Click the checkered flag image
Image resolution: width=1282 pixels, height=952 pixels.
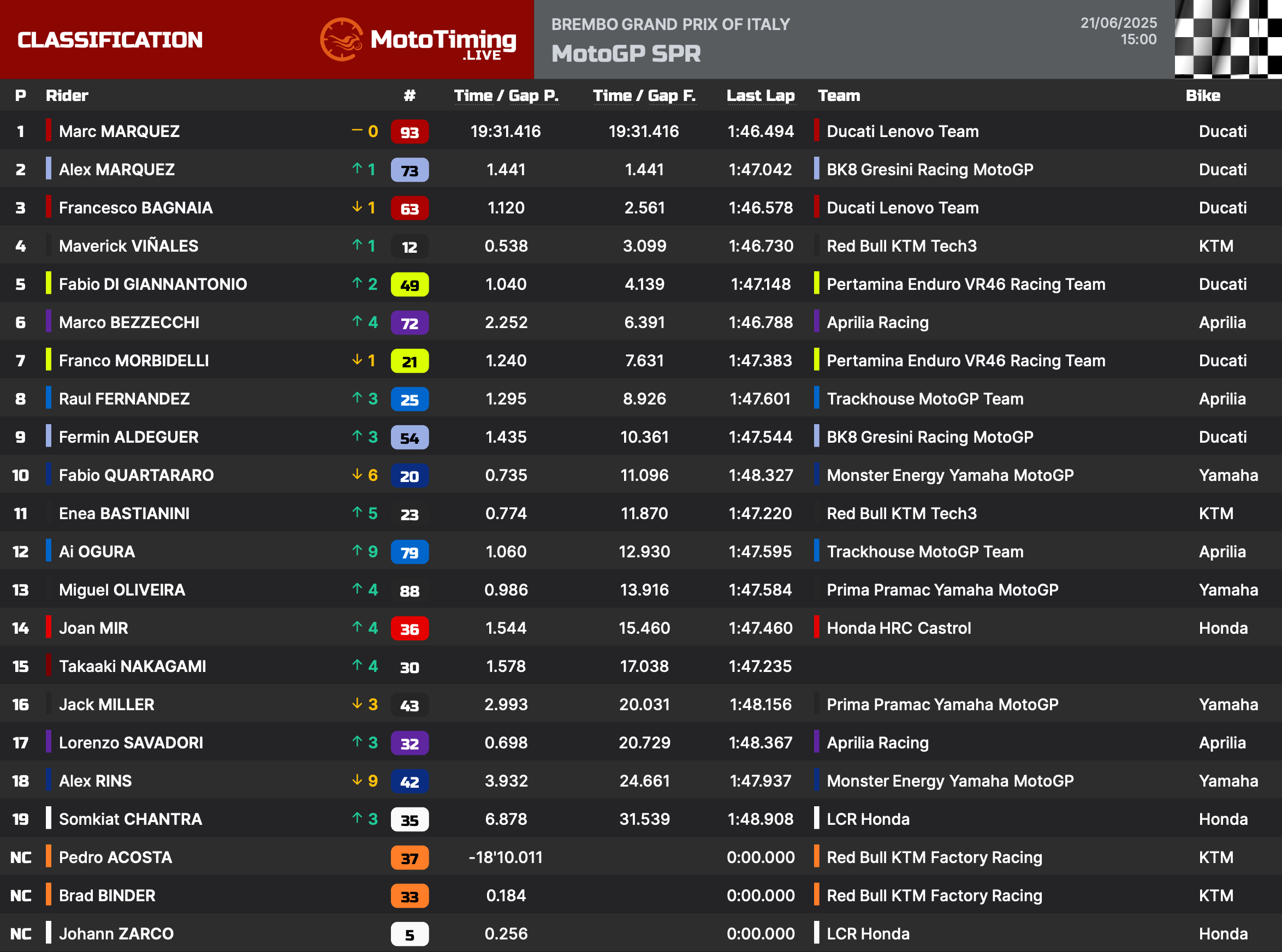pyautogui.click(x=1227, y=39)
